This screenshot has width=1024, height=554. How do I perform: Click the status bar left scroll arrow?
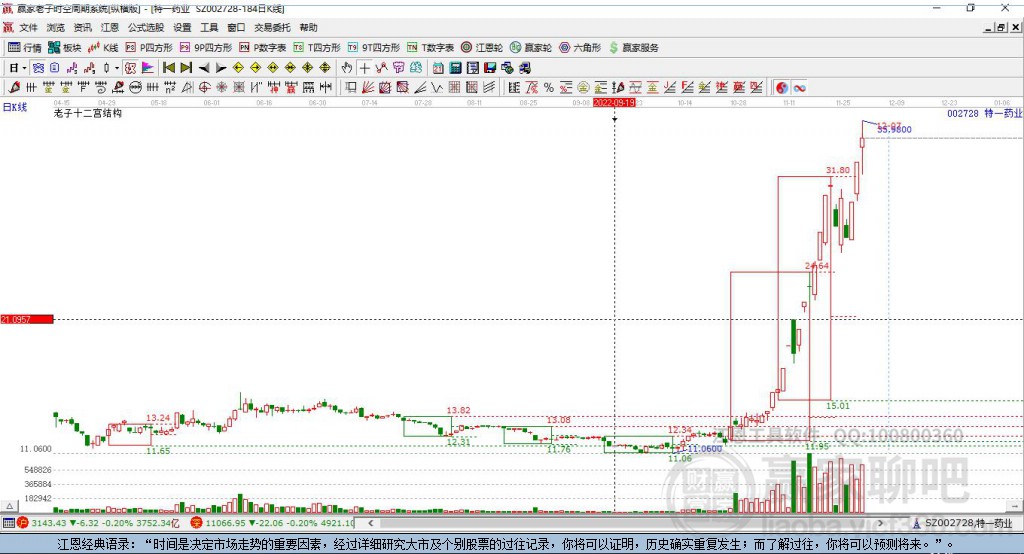(x=370, y=523)
